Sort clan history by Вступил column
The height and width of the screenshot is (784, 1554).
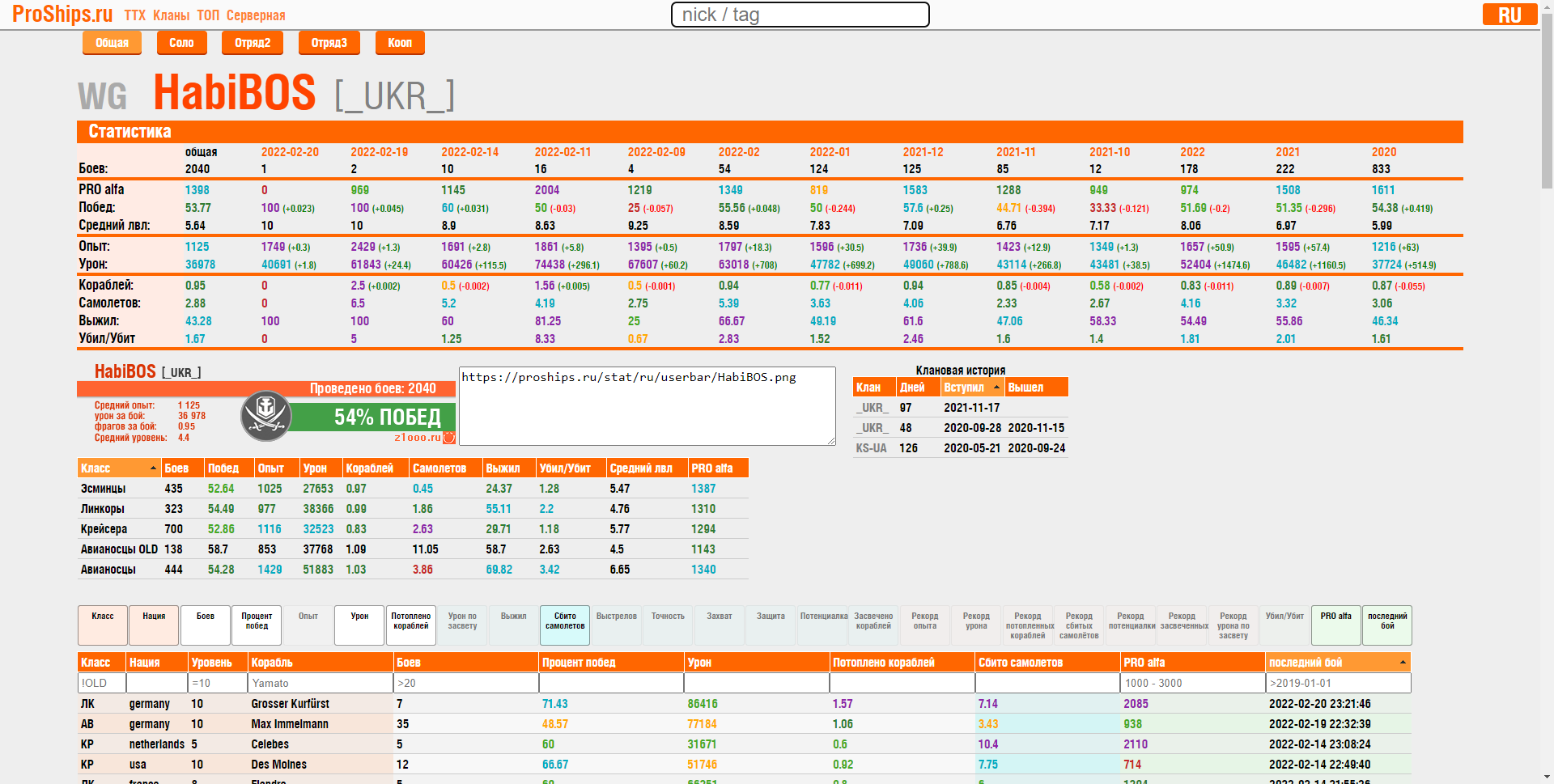[x=972, y=388]
